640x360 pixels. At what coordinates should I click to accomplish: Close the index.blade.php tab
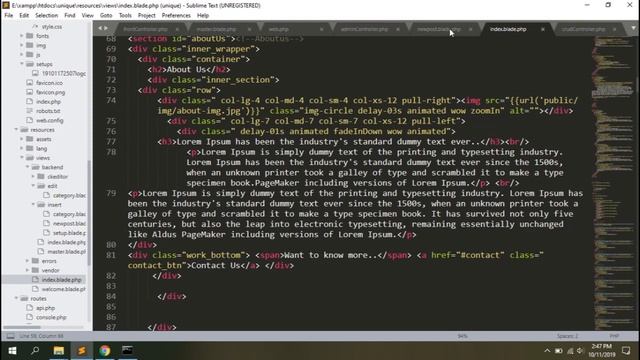[543, 29]
